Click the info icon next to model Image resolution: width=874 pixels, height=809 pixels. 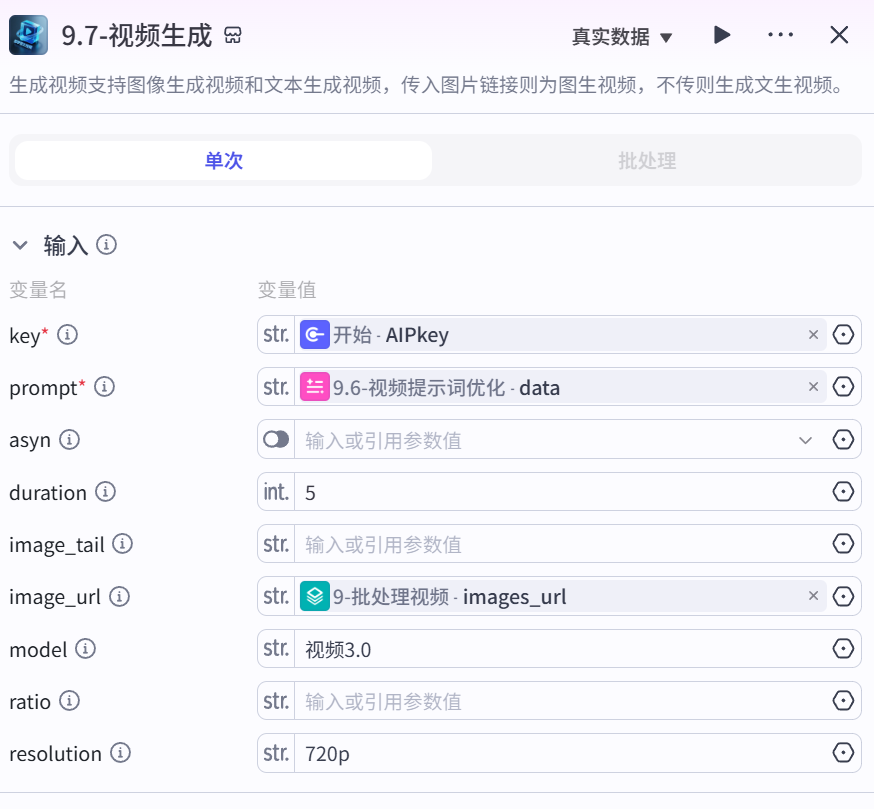[85, 649]
